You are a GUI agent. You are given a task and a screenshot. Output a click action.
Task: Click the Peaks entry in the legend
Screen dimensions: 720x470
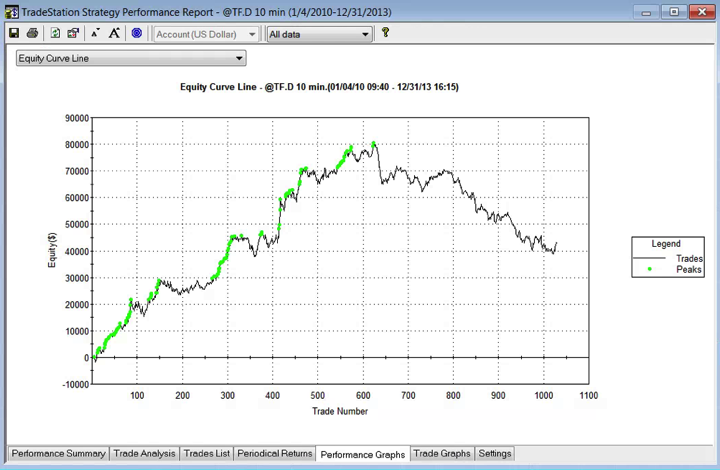click(689, 269)
